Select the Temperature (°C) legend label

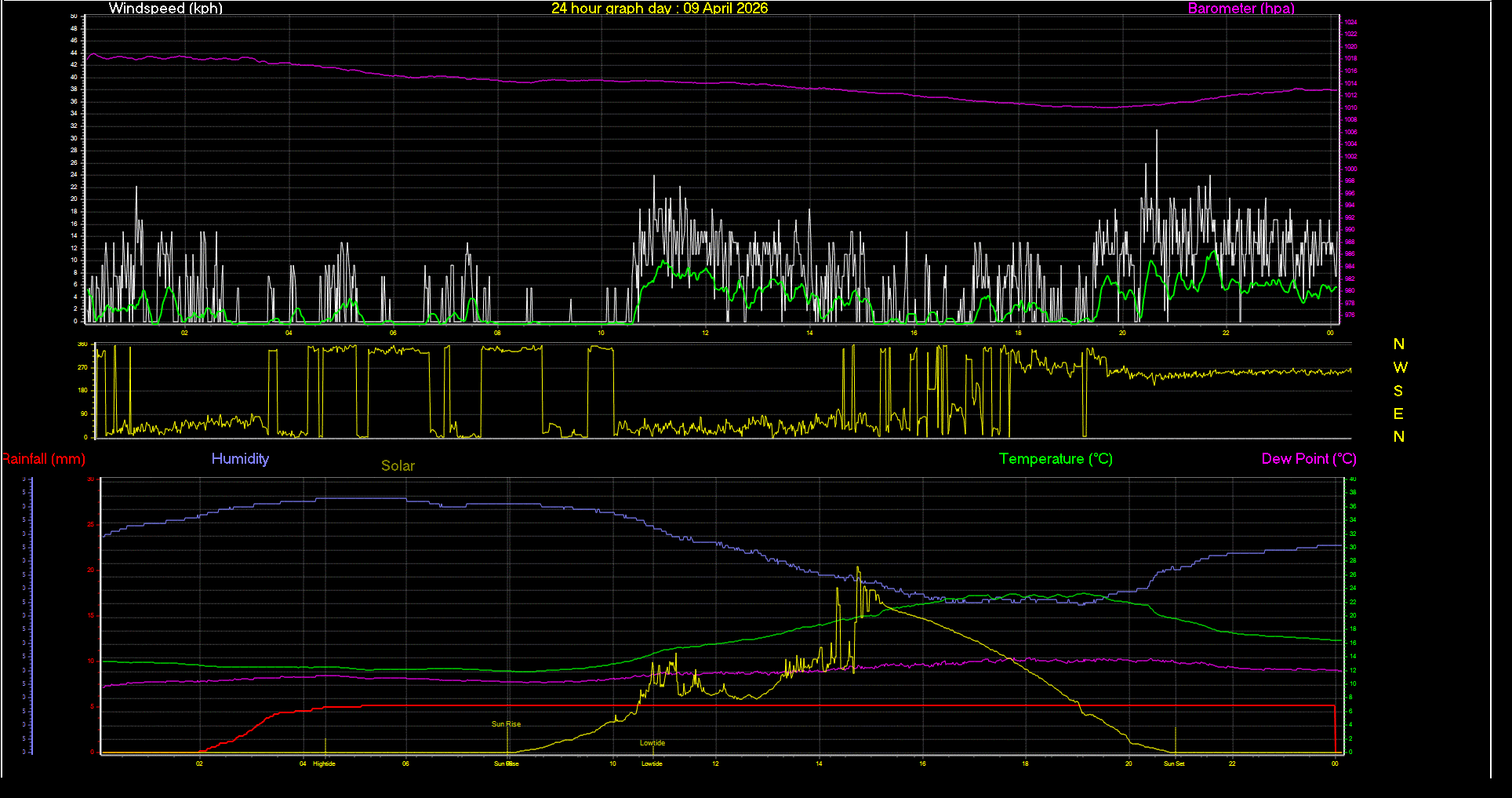(1056, 459)
